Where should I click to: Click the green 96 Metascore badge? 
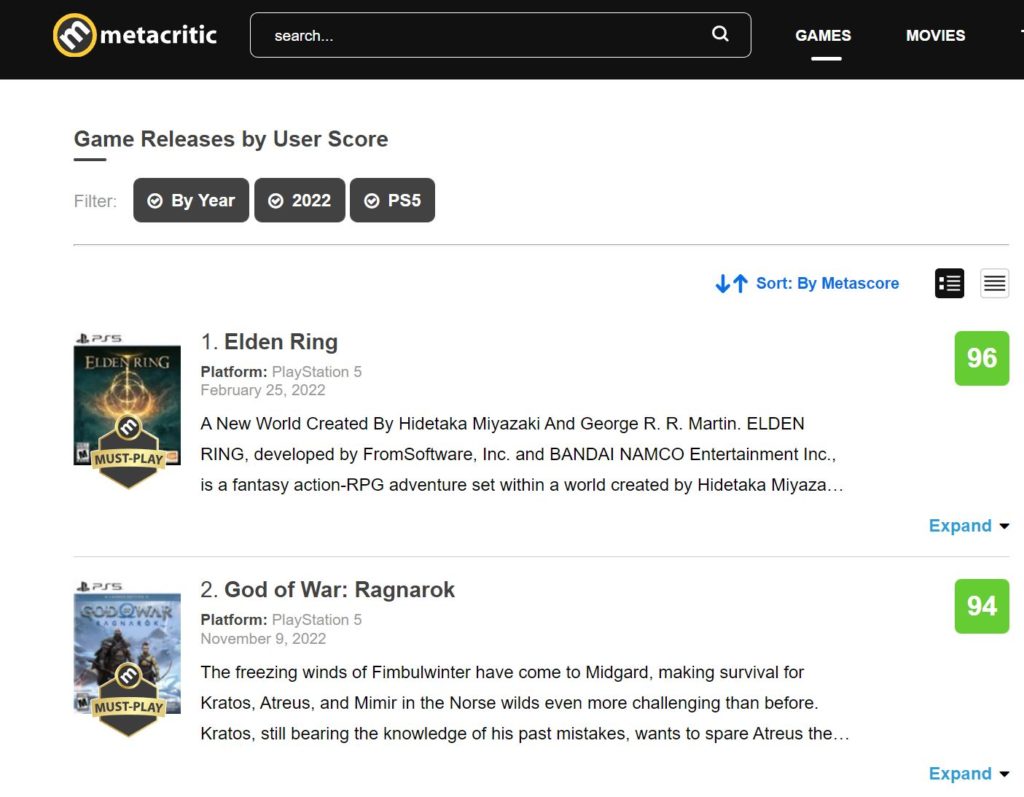981,358
